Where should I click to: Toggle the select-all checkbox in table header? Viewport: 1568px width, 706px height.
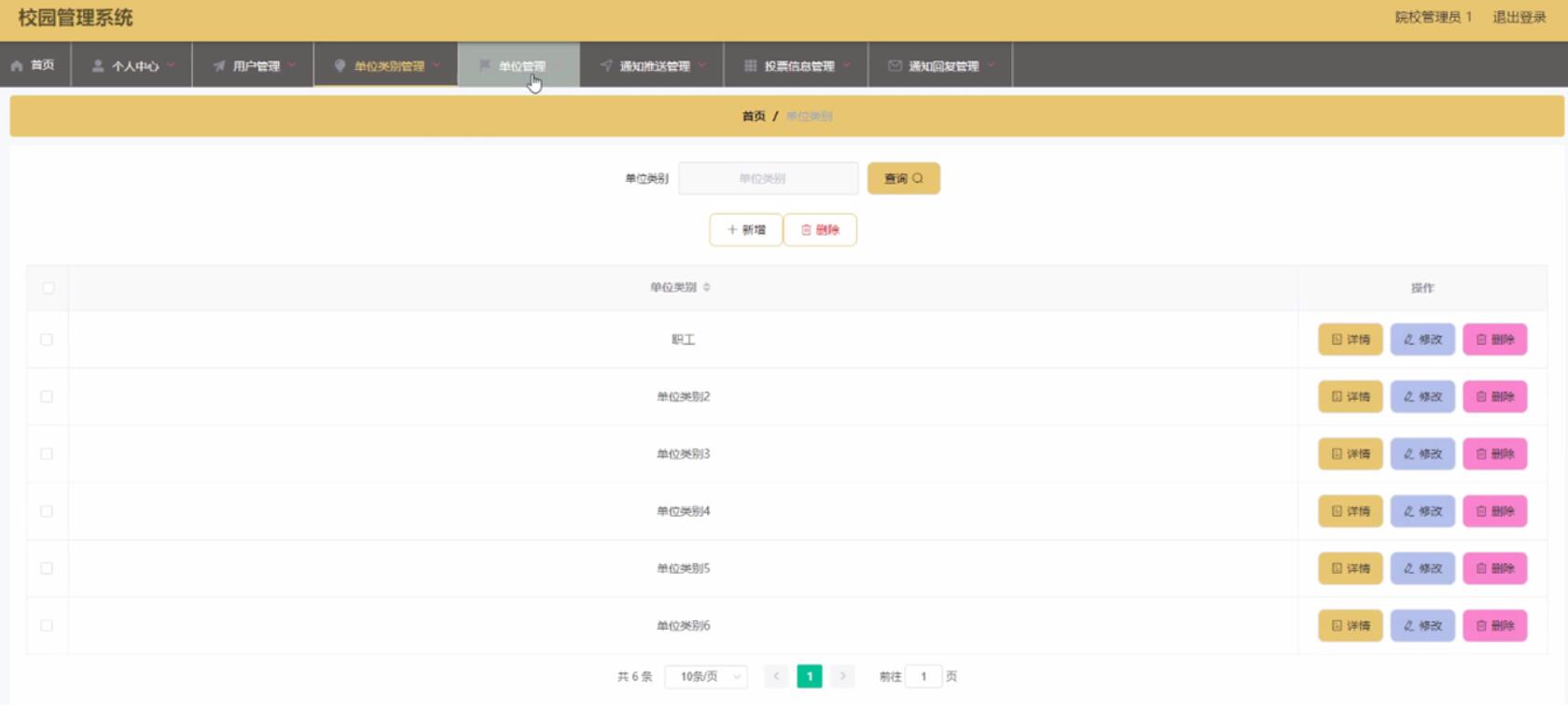click(49, 287)
